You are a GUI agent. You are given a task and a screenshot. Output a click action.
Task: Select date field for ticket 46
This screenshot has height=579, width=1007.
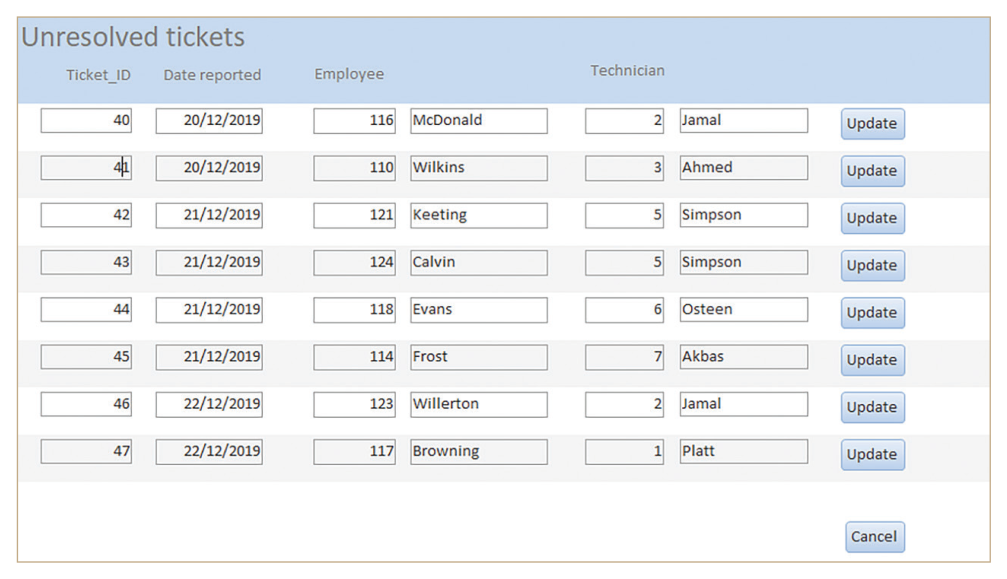(x=209, y=404)
